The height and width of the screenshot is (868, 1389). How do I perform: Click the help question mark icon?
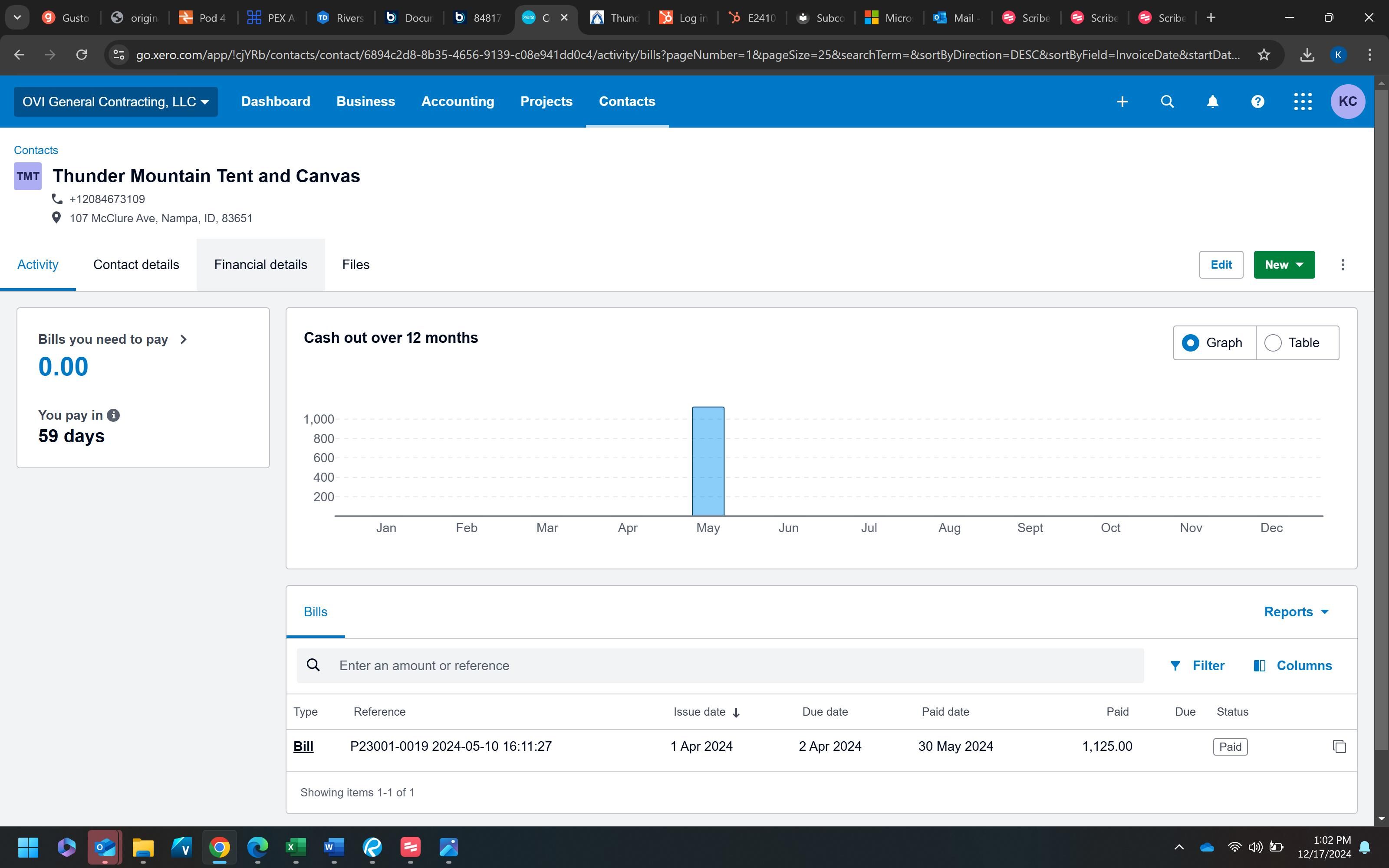point(1257,102)
